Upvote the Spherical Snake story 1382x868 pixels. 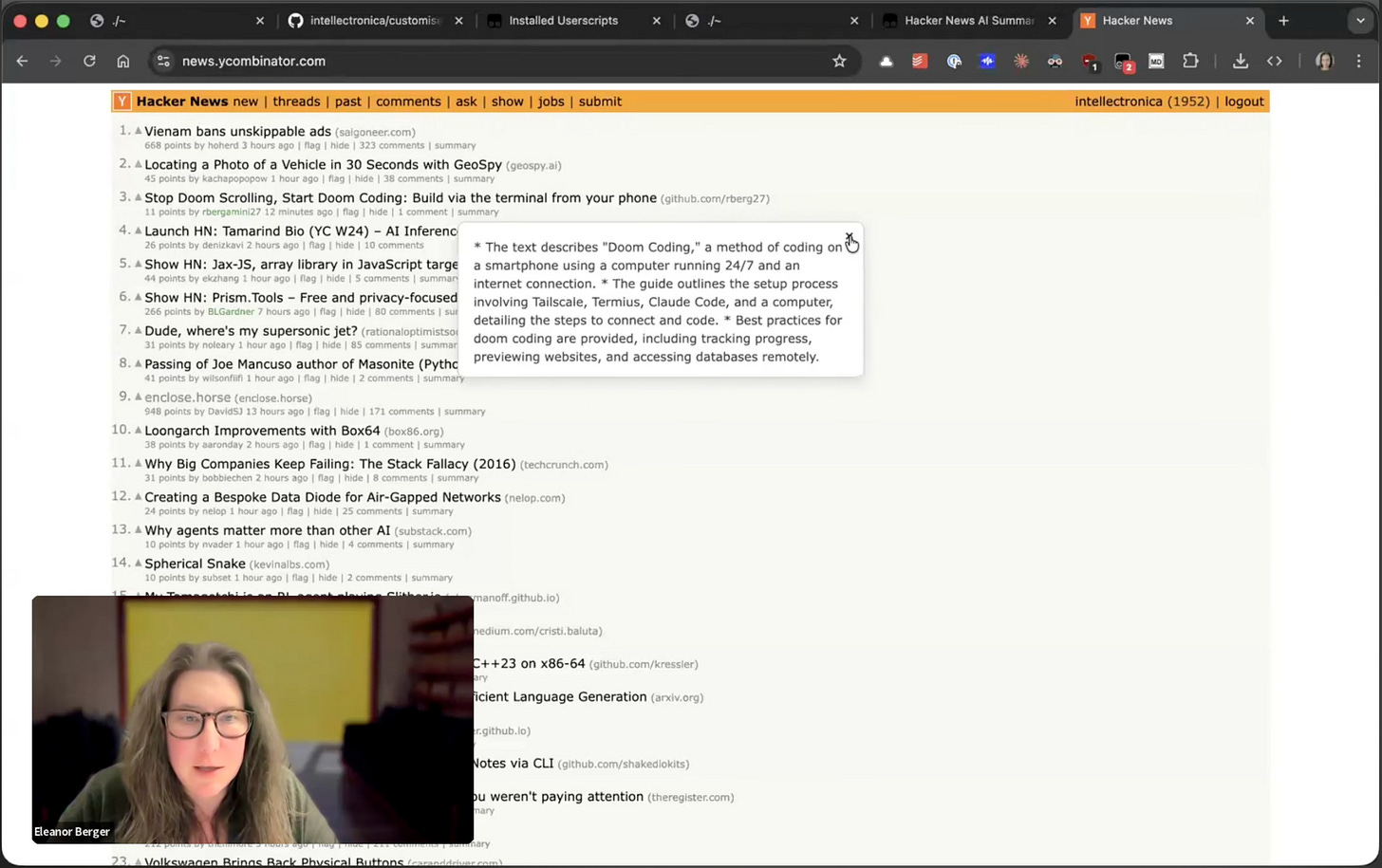138,563
